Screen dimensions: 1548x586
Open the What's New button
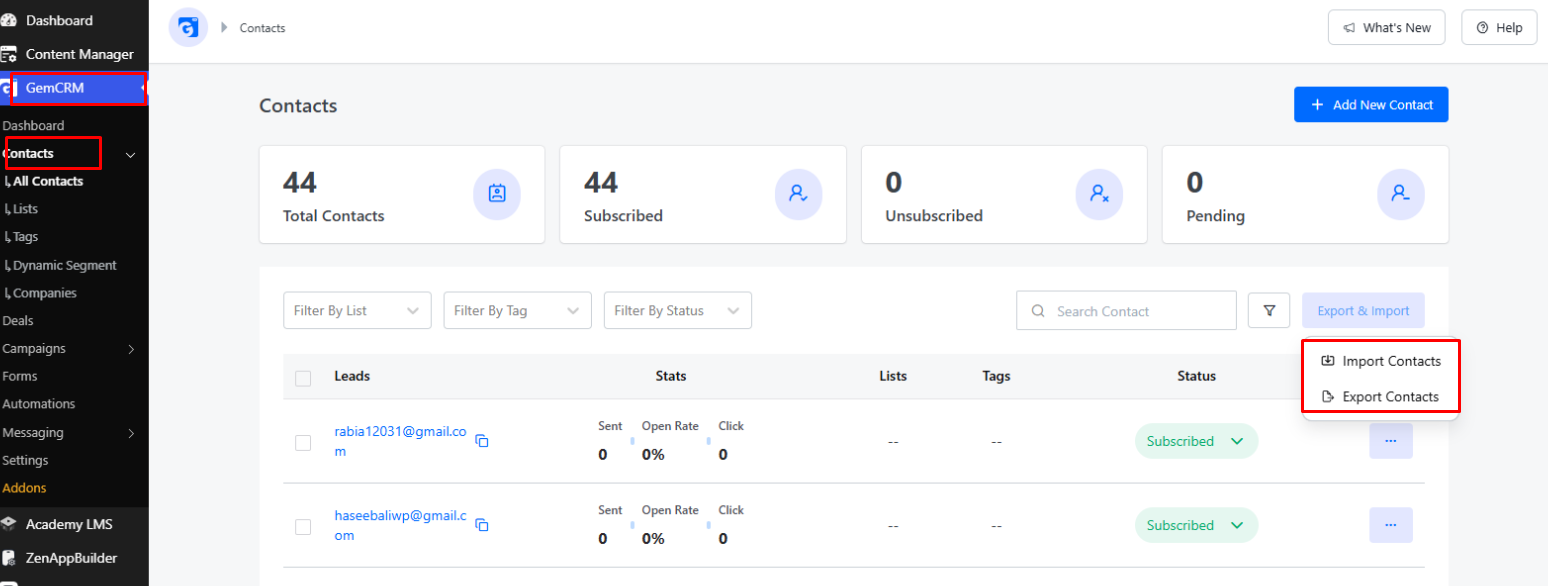click(1387, 28)
